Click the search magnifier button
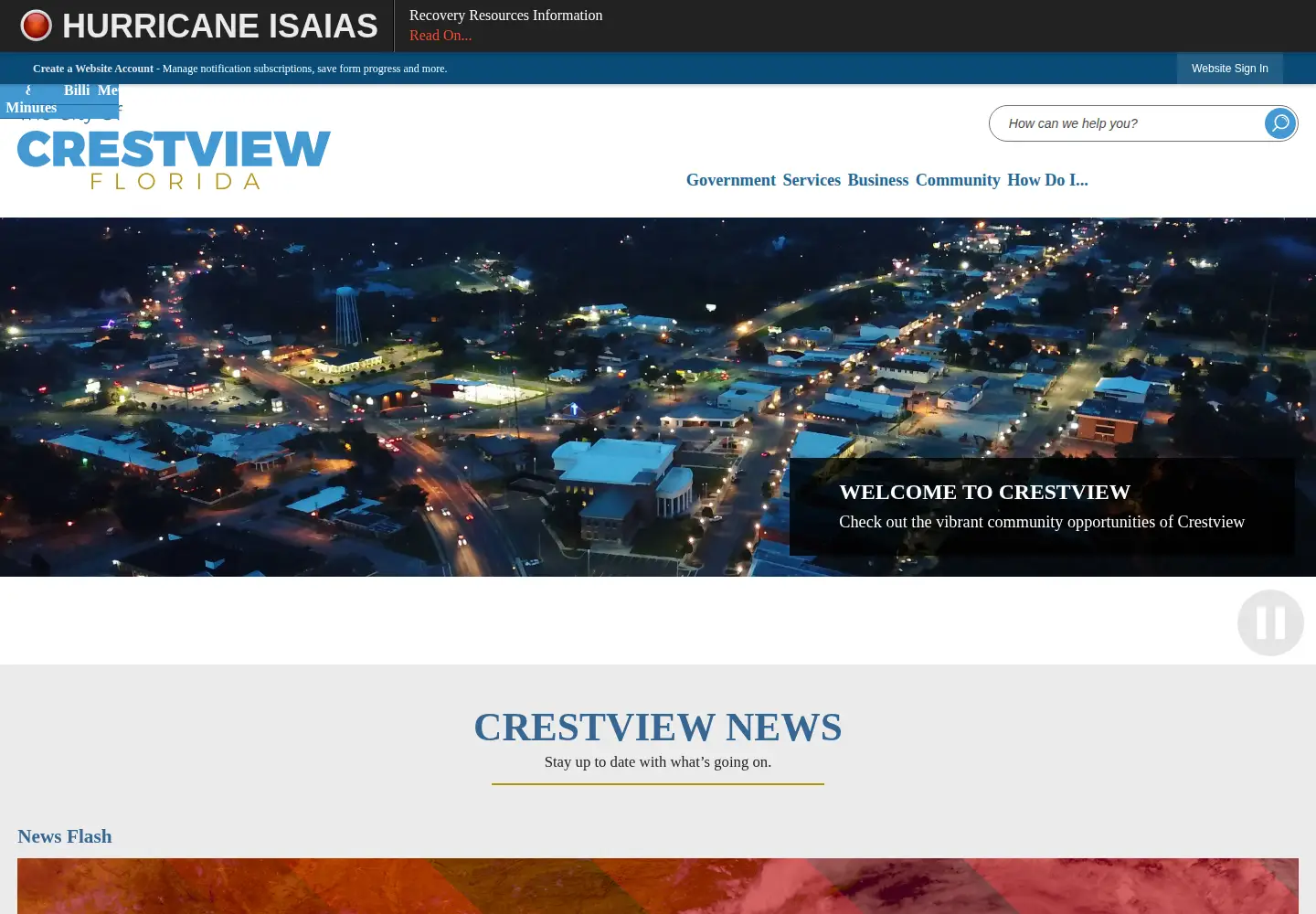 (1279, 122)
